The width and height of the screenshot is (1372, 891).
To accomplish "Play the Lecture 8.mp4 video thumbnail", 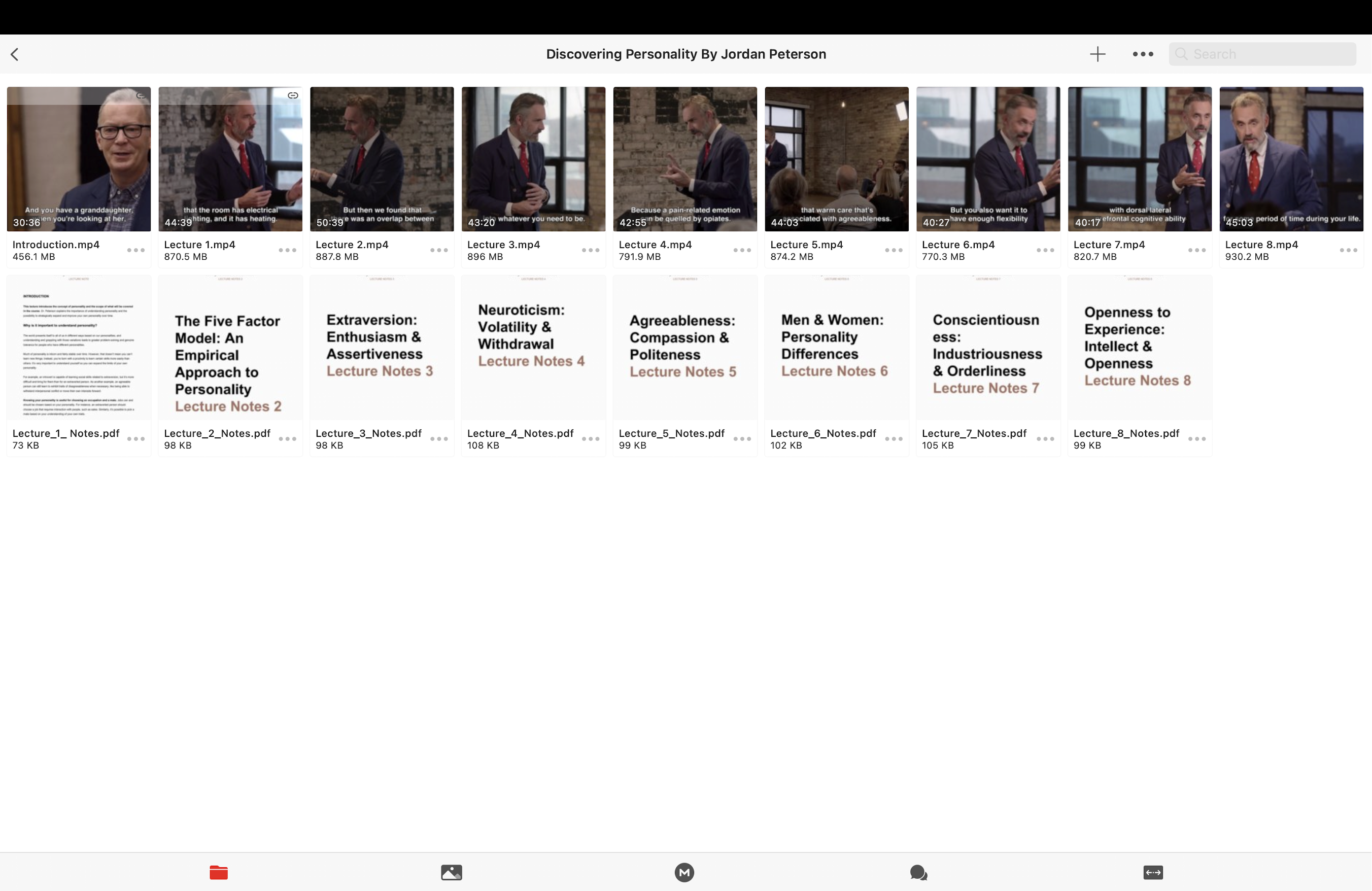I will point(1292,159).
